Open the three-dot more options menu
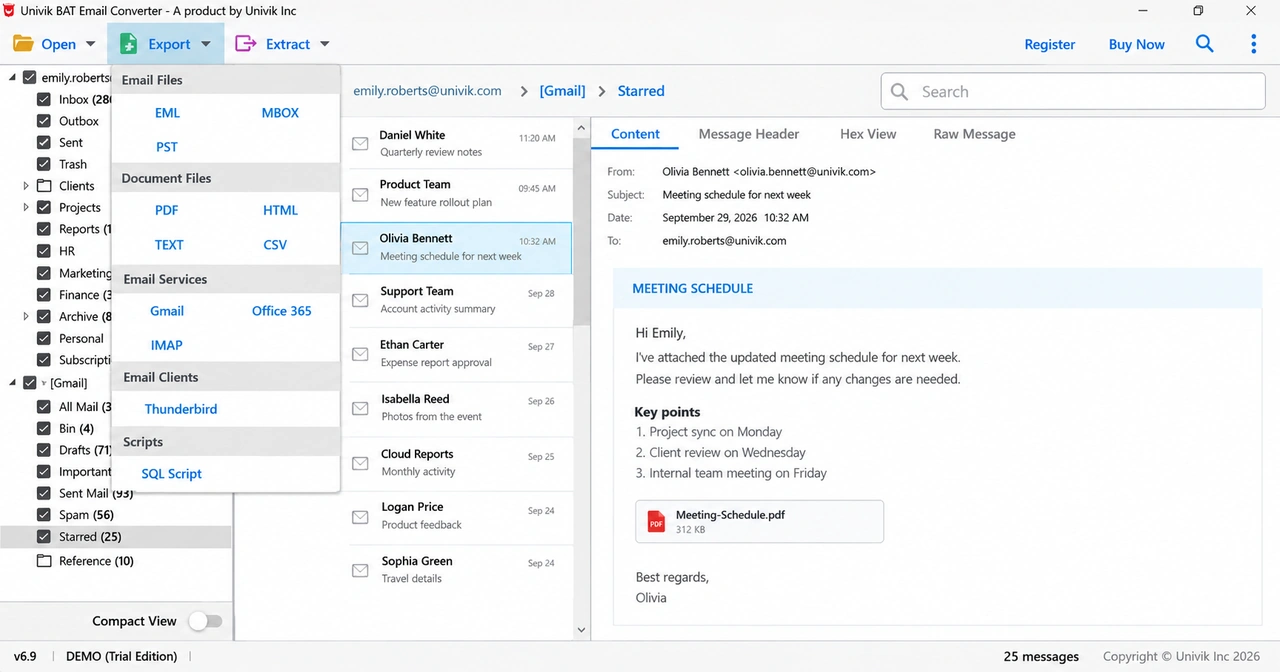The image size is (1280, 672). [x=1254, y=44]
